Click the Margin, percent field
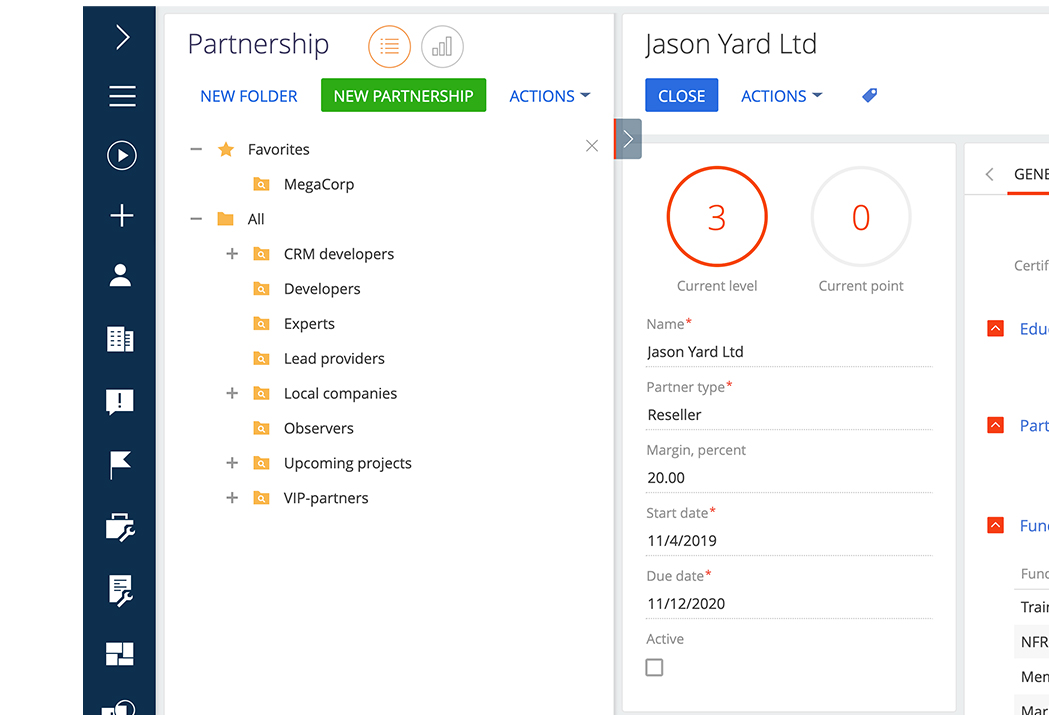Screen dimensions: 1049x715 point(788,478)
